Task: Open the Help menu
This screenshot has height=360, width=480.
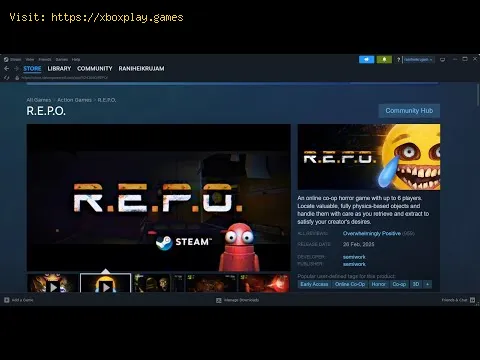Action: [76, 59]
